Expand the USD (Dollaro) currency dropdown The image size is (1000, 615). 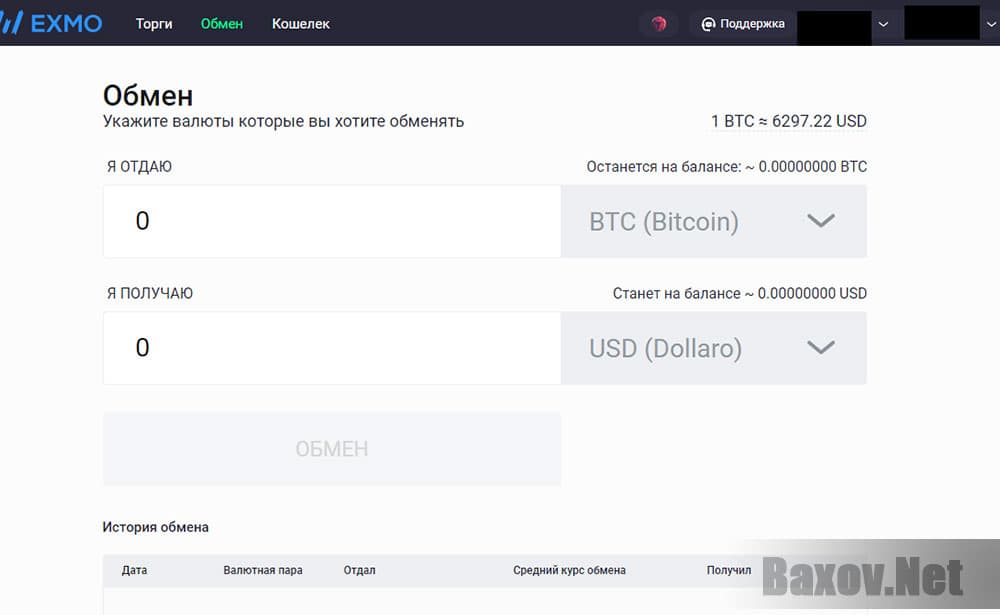click(713, 348)
